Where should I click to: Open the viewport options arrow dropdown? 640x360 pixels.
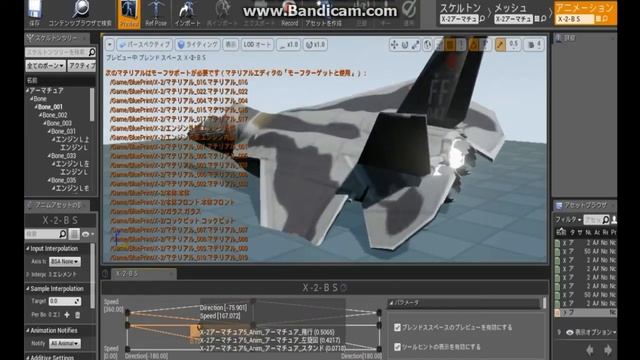coord(109,44)
